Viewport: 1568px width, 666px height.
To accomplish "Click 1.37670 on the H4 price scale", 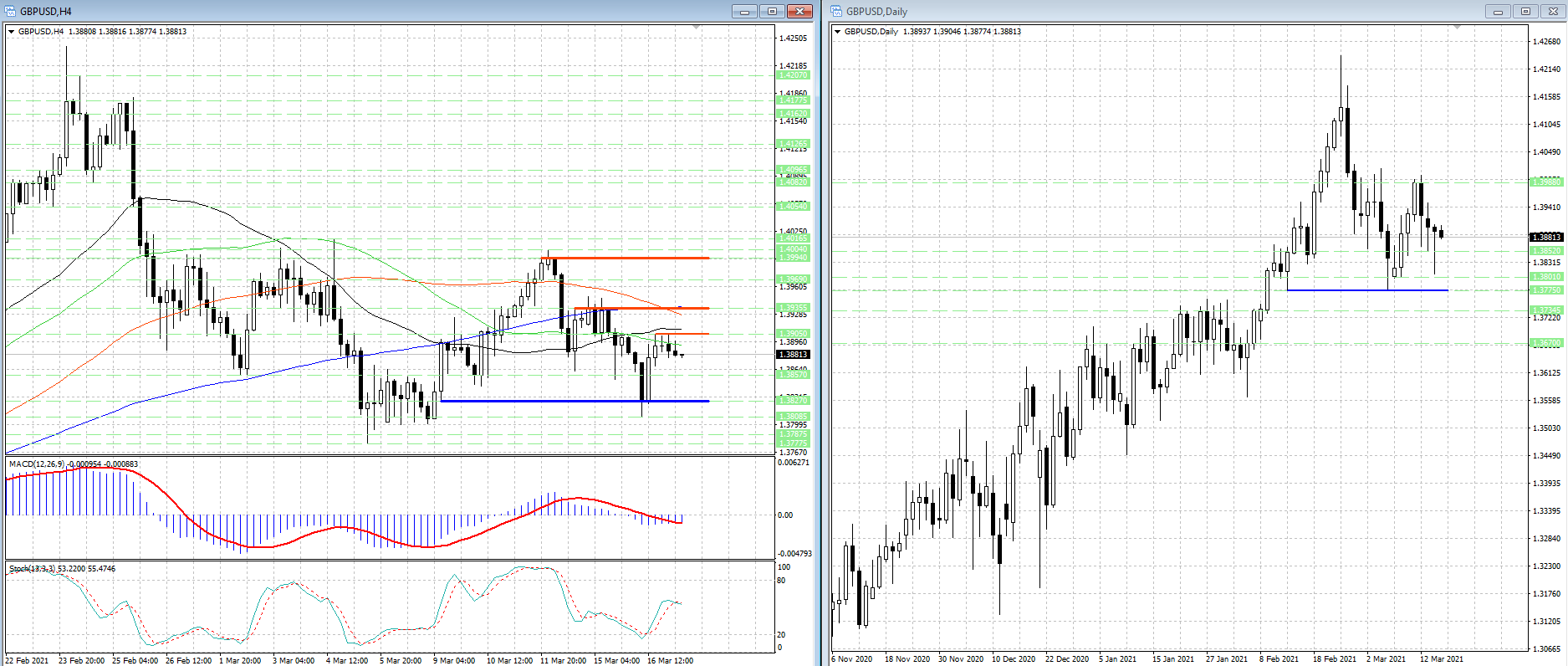I will click(793, 453).
